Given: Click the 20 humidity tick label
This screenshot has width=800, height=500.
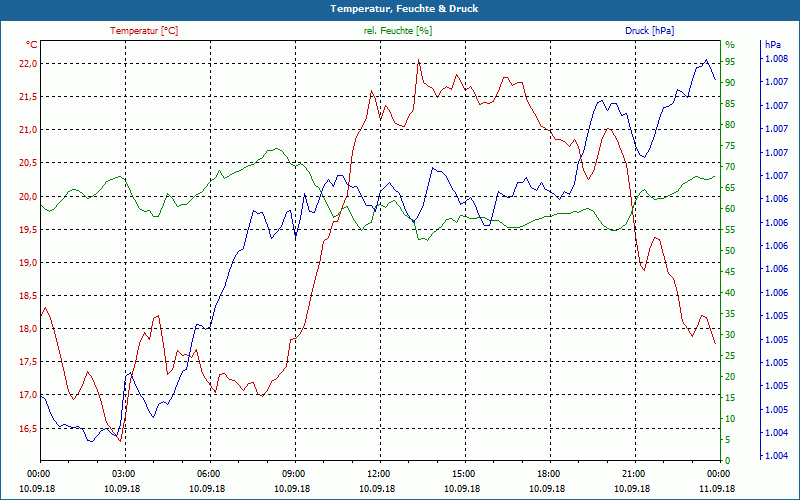Looking at the screenshot, I should coord(730,377).
